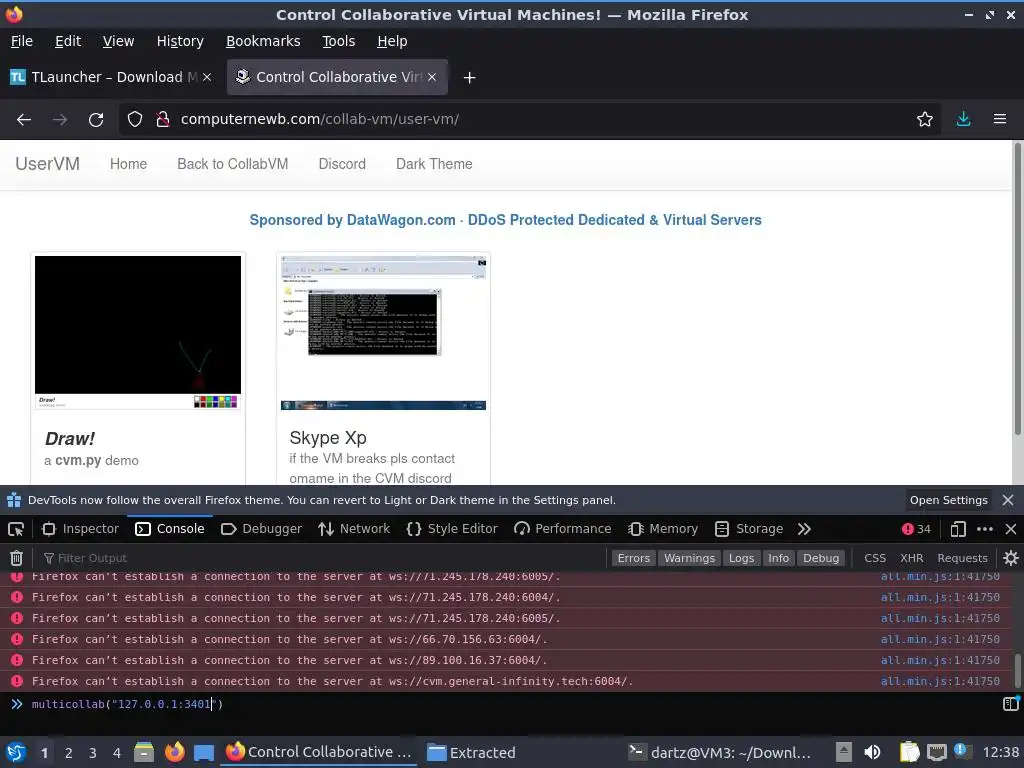This screenshot has width=1024, height=768.
Task: Activate the DevTools element picker
Action: point(16,529)
